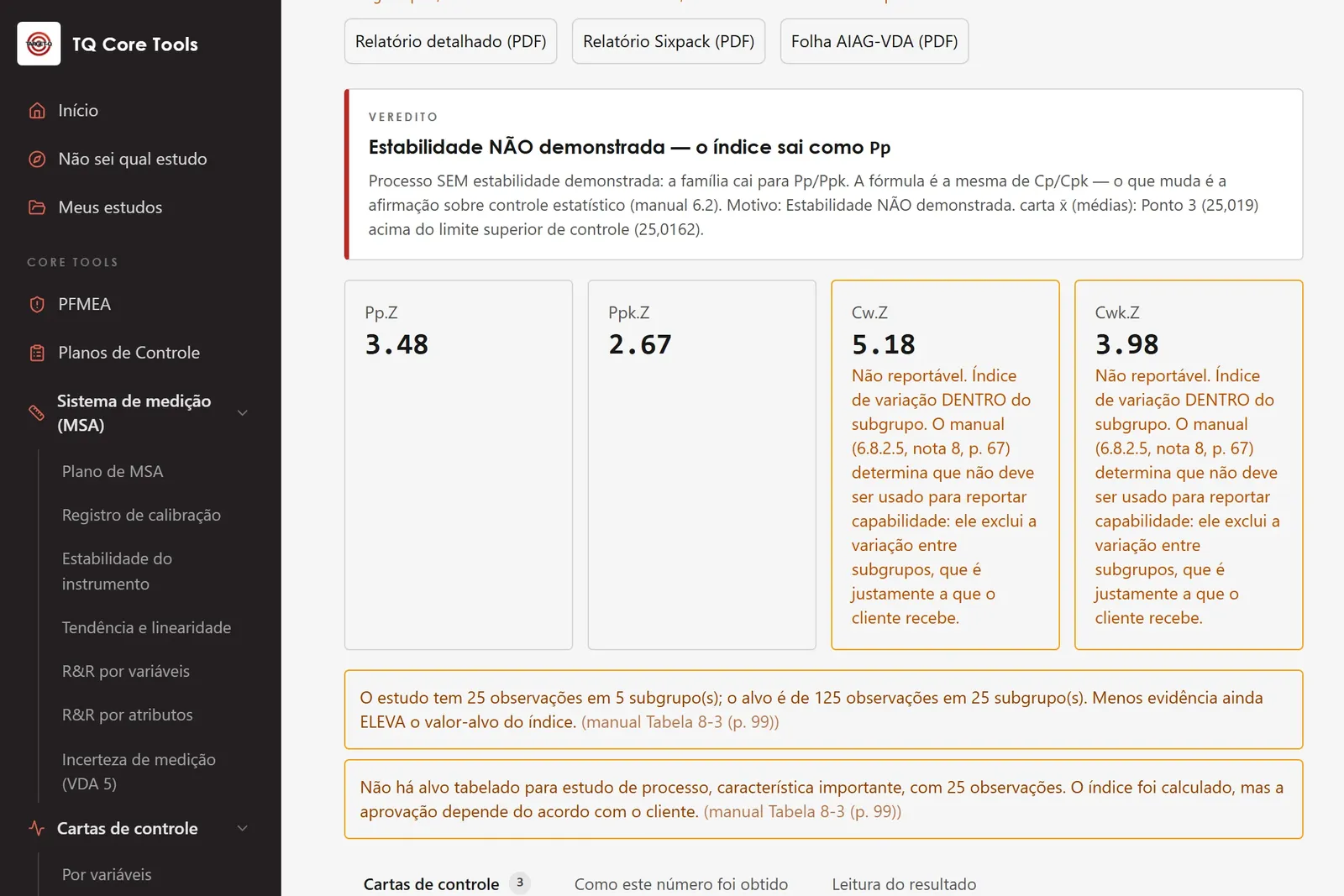Switch to Leitura do resultado tab
Viewport: 1344px width, 896px height.
[x=904, y=883]
